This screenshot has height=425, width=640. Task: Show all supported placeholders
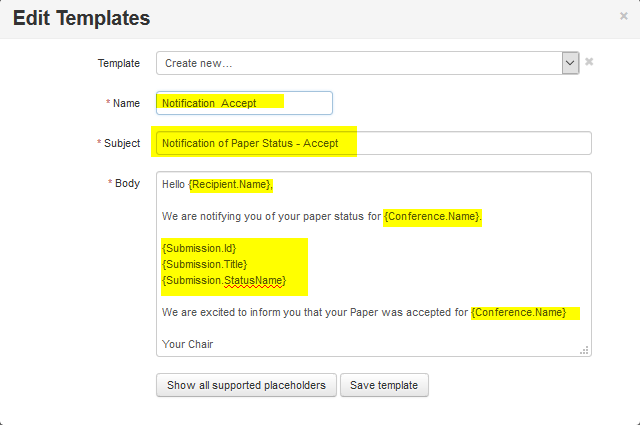pos(246,385)
